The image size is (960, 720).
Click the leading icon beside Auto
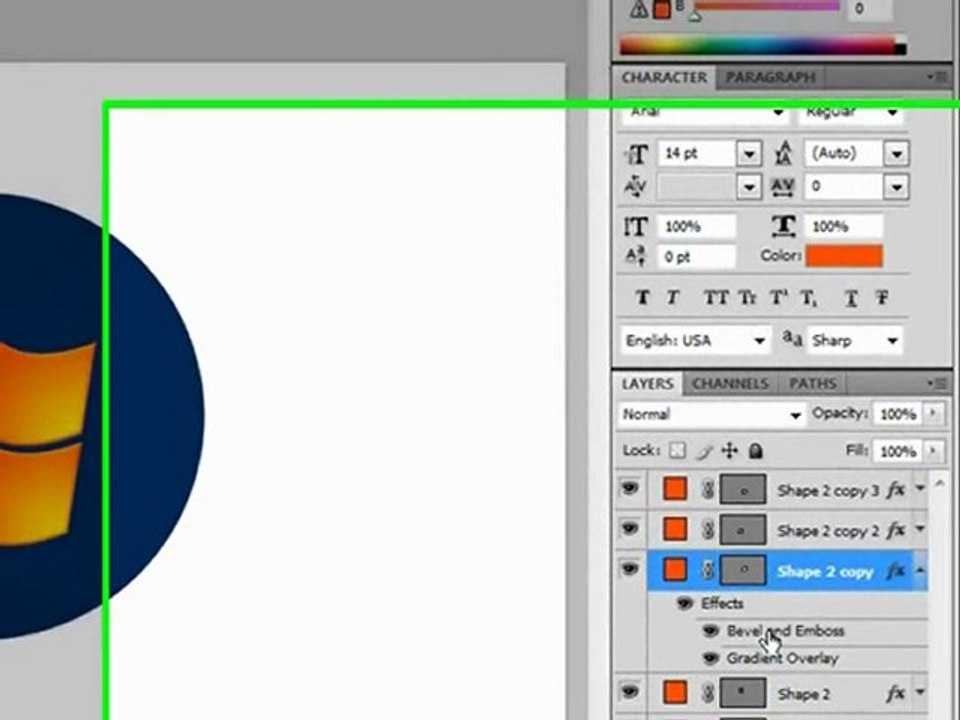tap(784, 153)
